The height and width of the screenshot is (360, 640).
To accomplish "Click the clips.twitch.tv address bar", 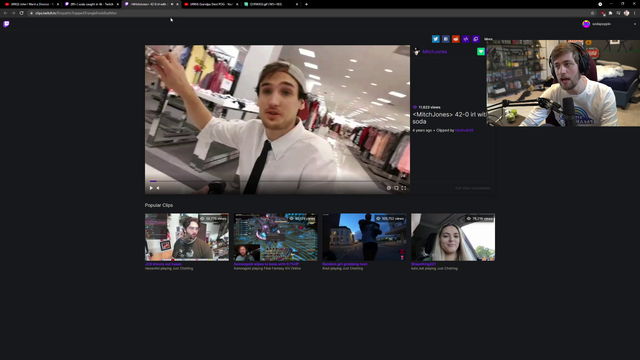I will (x=310, y=13).
